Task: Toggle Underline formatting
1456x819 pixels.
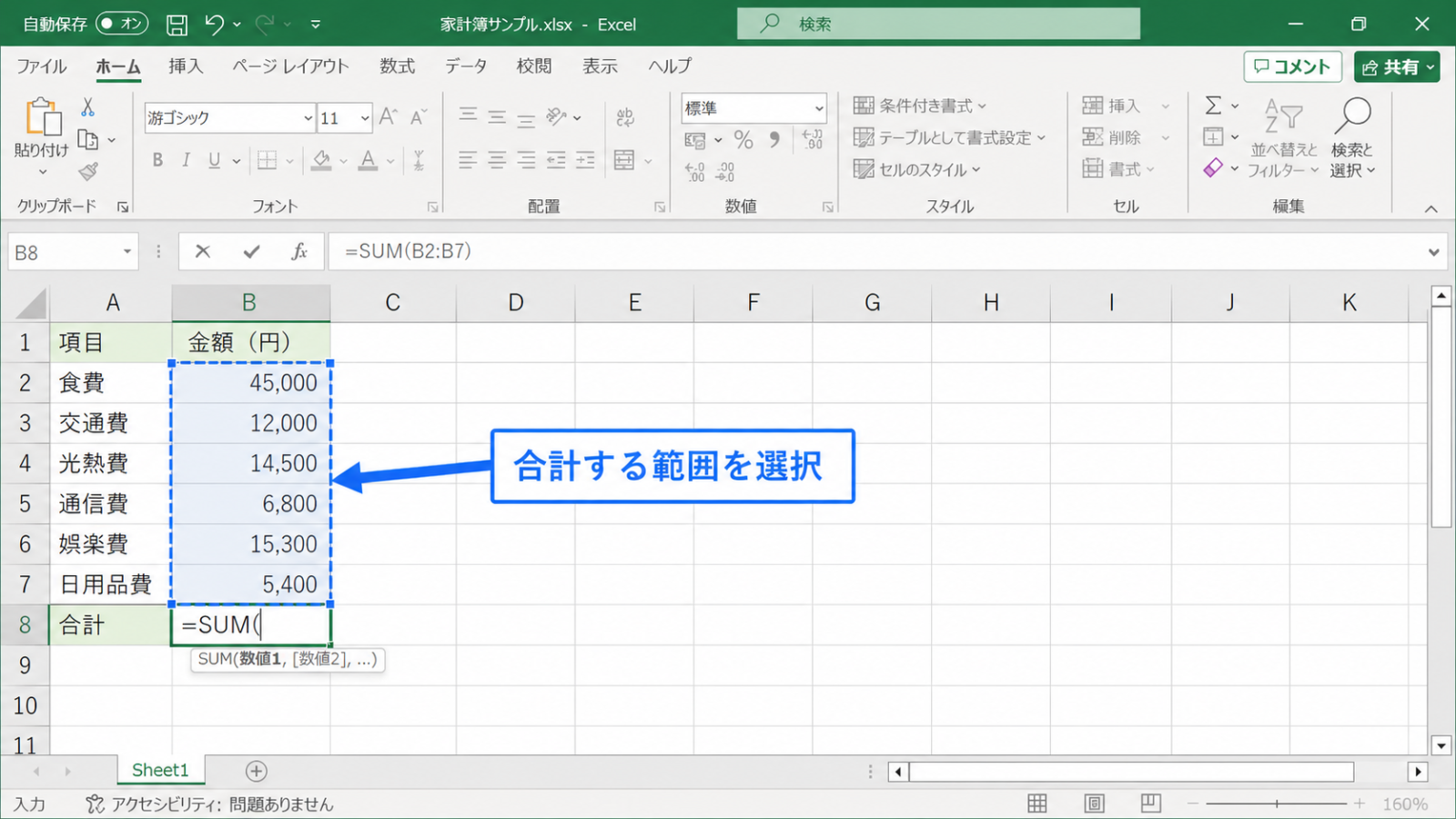Action: coord(214,161)
